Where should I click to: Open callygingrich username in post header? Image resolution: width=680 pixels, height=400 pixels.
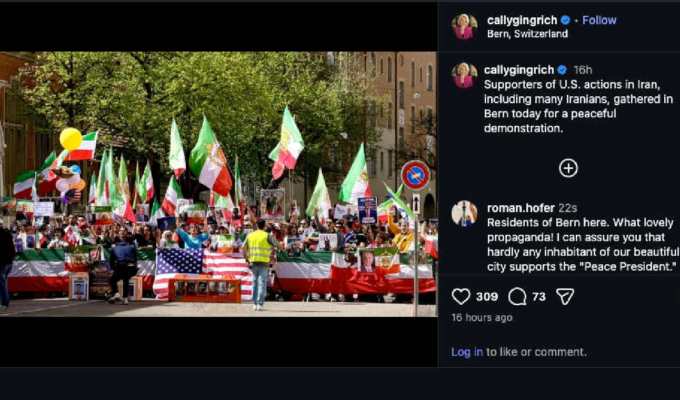coord(522,20)
